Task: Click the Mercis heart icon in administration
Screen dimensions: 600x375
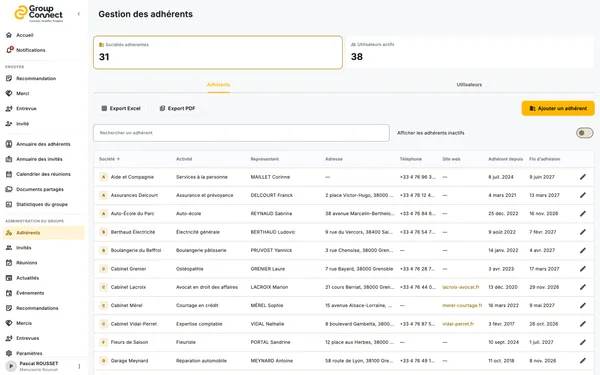Action: tap(9, 323)
